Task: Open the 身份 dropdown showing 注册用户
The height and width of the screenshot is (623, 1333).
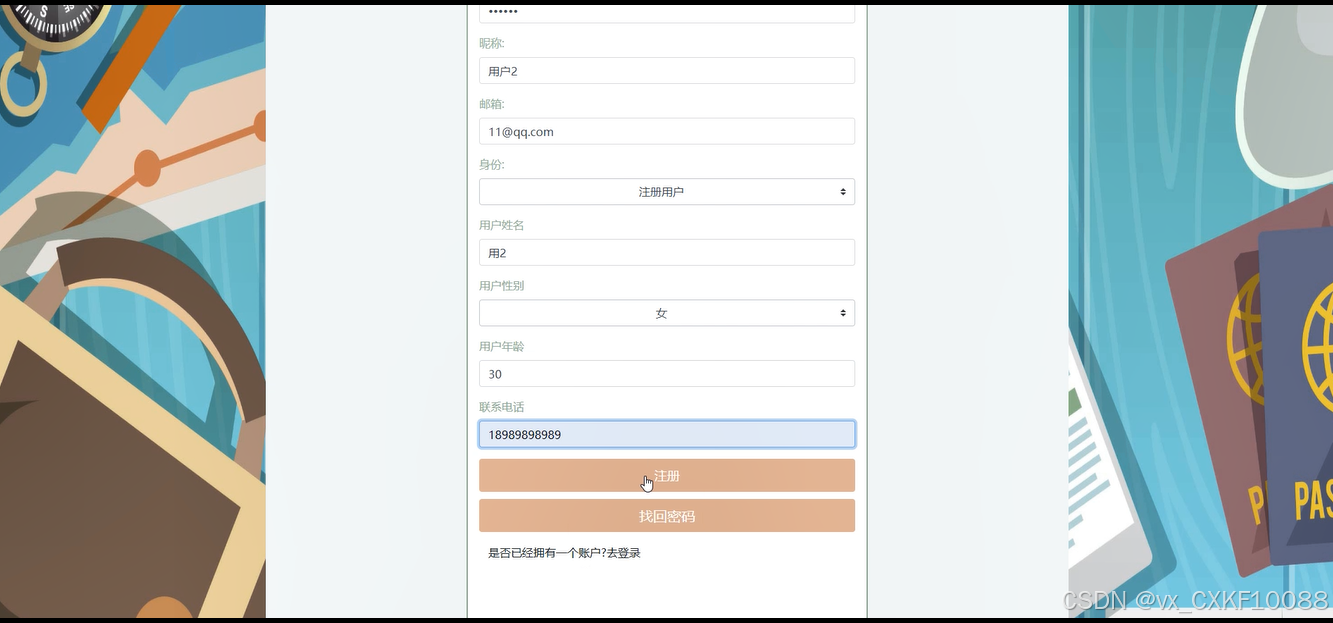Action: pyautogui.click(x=667, y=191)
